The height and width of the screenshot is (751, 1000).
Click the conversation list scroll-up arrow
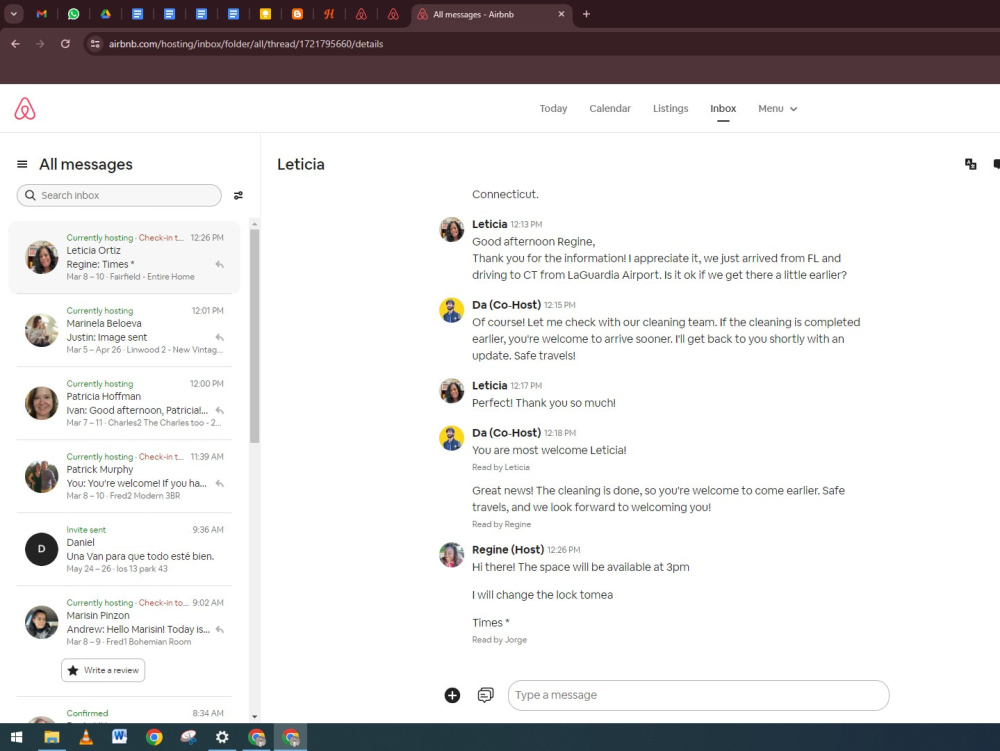(x=254, y=224)
